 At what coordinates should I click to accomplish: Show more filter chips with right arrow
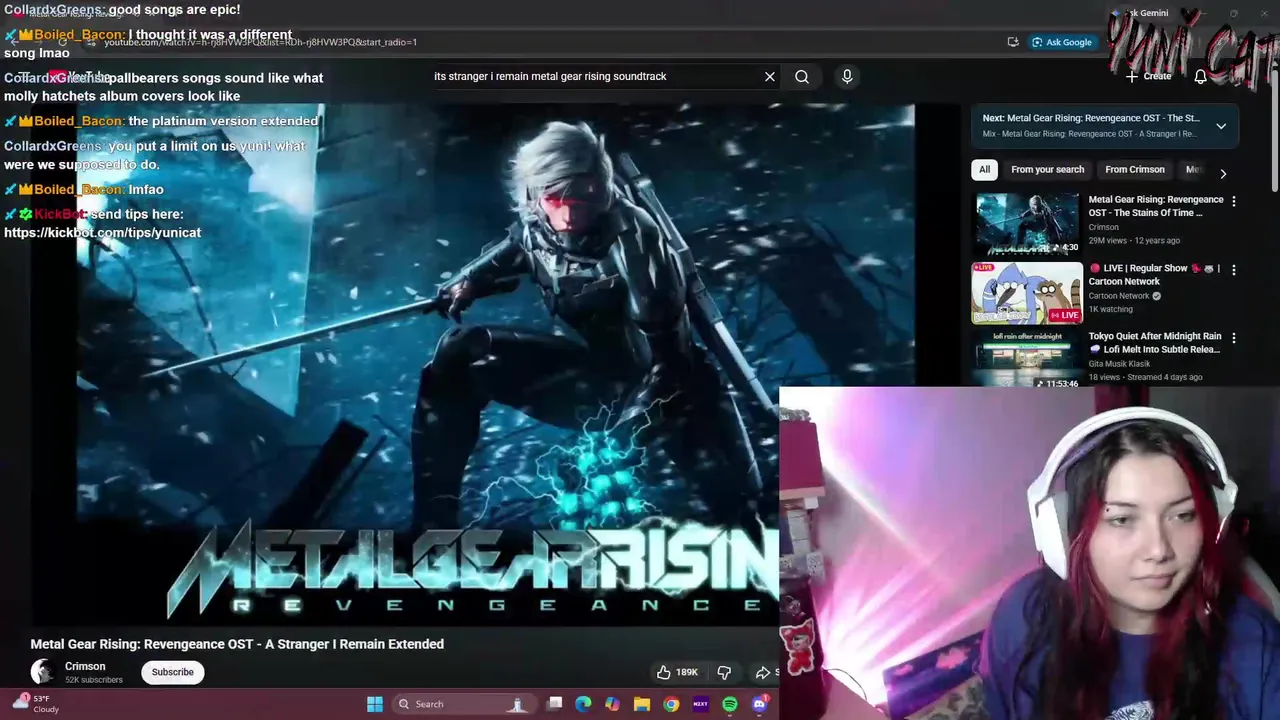[x=1223, y=173]
